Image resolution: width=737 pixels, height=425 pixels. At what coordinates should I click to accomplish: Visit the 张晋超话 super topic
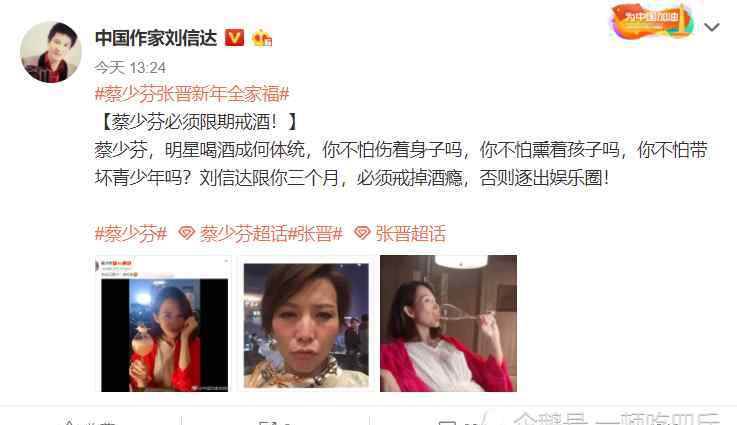click(411, 234)
